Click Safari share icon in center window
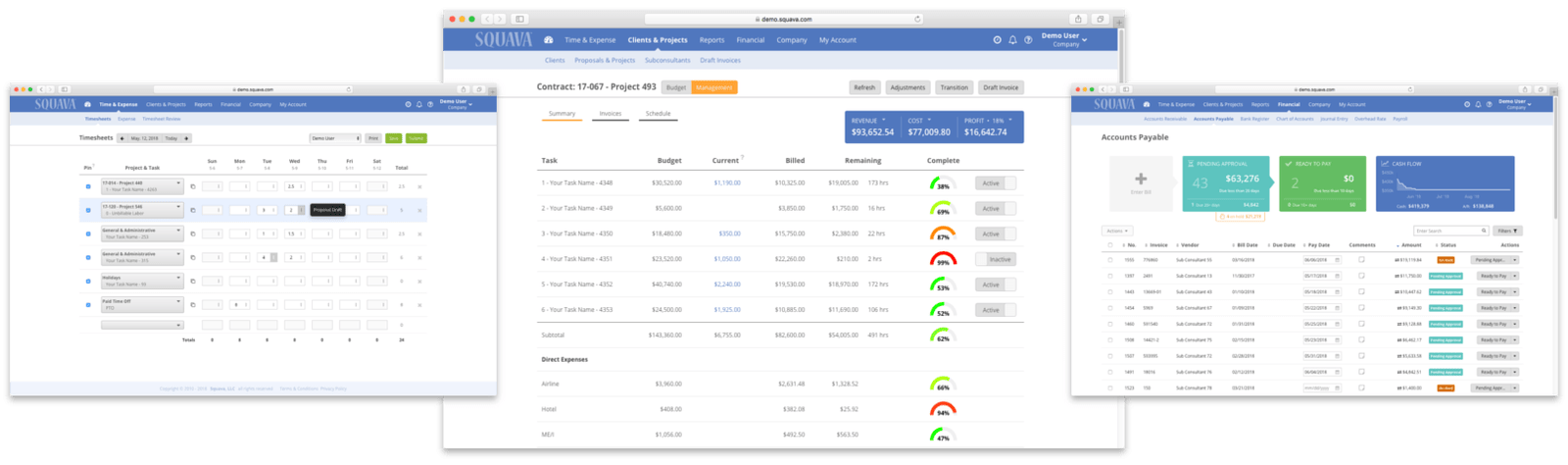1568x465 pixels. (x=1078, y=19)
